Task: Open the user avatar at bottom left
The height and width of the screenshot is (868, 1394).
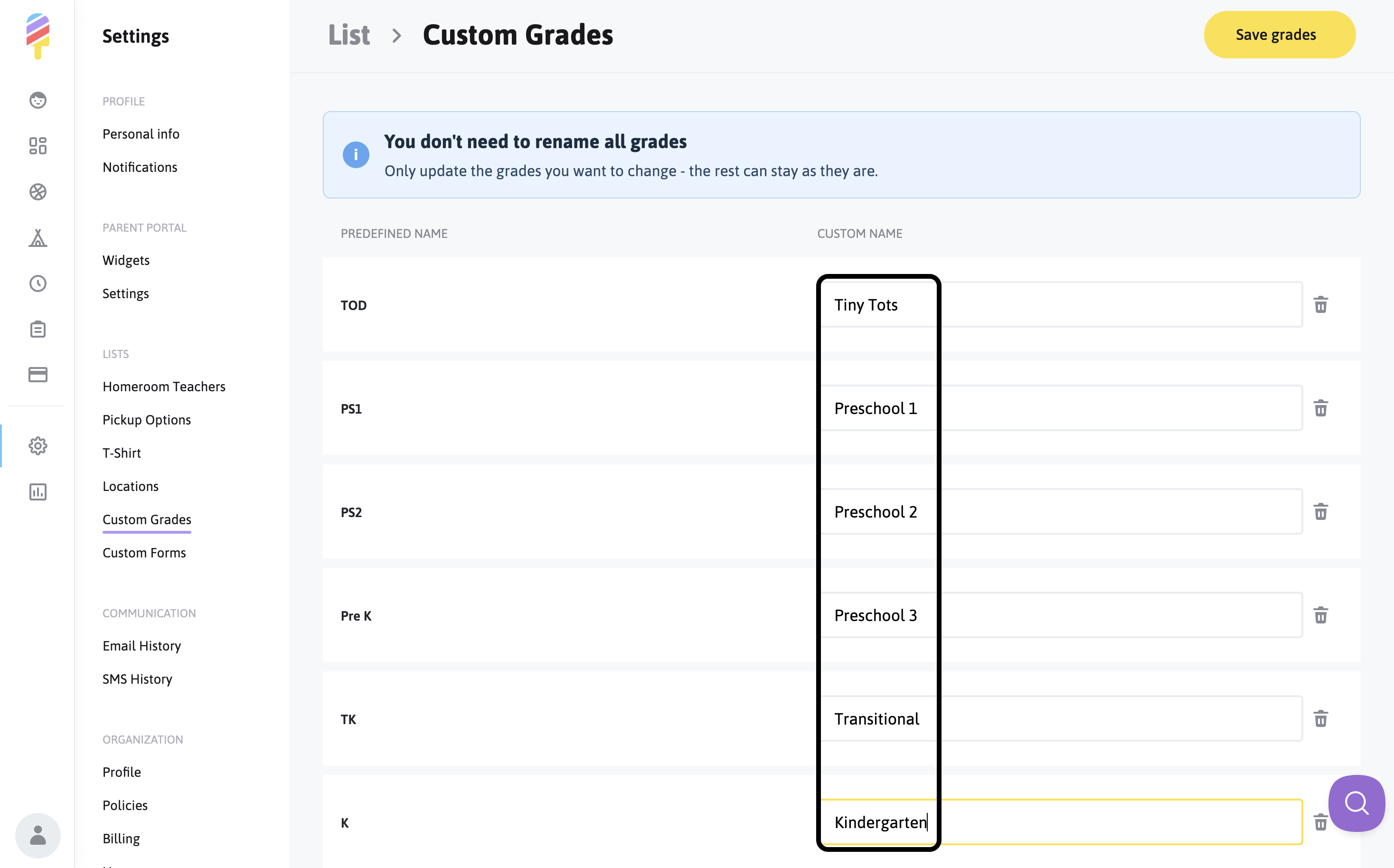Action: (38, 835)
